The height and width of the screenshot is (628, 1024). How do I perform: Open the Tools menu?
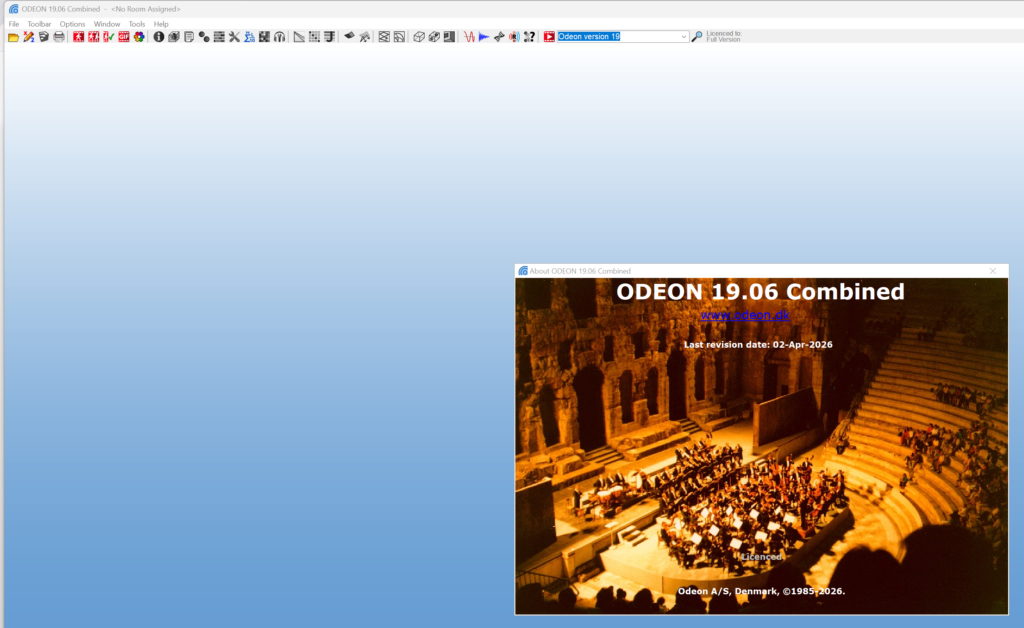136,24
